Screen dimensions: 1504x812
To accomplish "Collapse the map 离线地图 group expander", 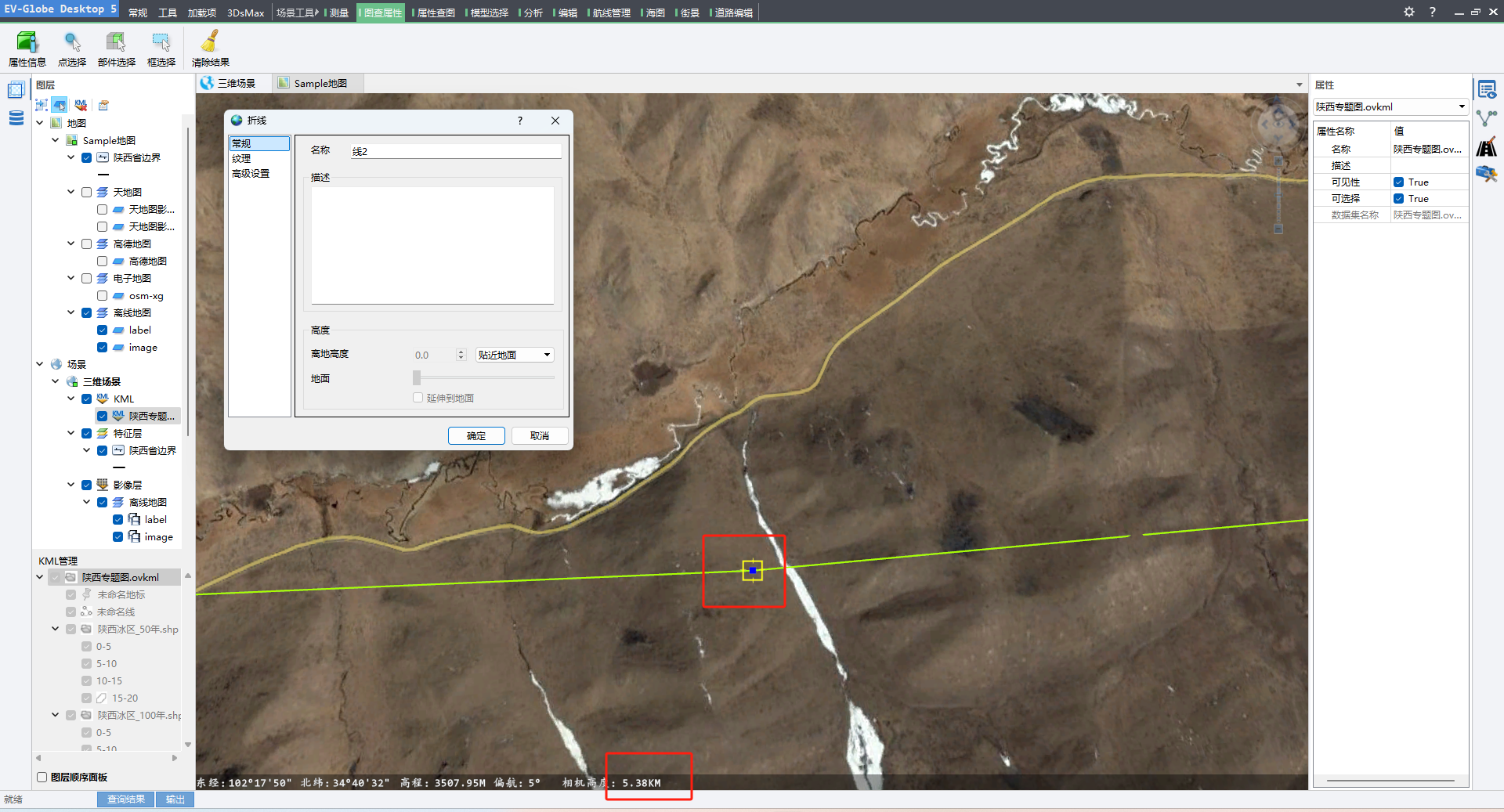I will 71,312.
